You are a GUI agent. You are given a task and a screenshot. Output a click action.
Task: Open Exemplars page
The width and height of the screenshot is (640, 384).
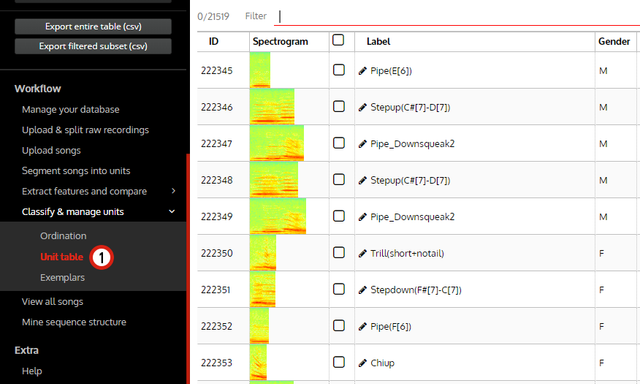click(62, 277)
